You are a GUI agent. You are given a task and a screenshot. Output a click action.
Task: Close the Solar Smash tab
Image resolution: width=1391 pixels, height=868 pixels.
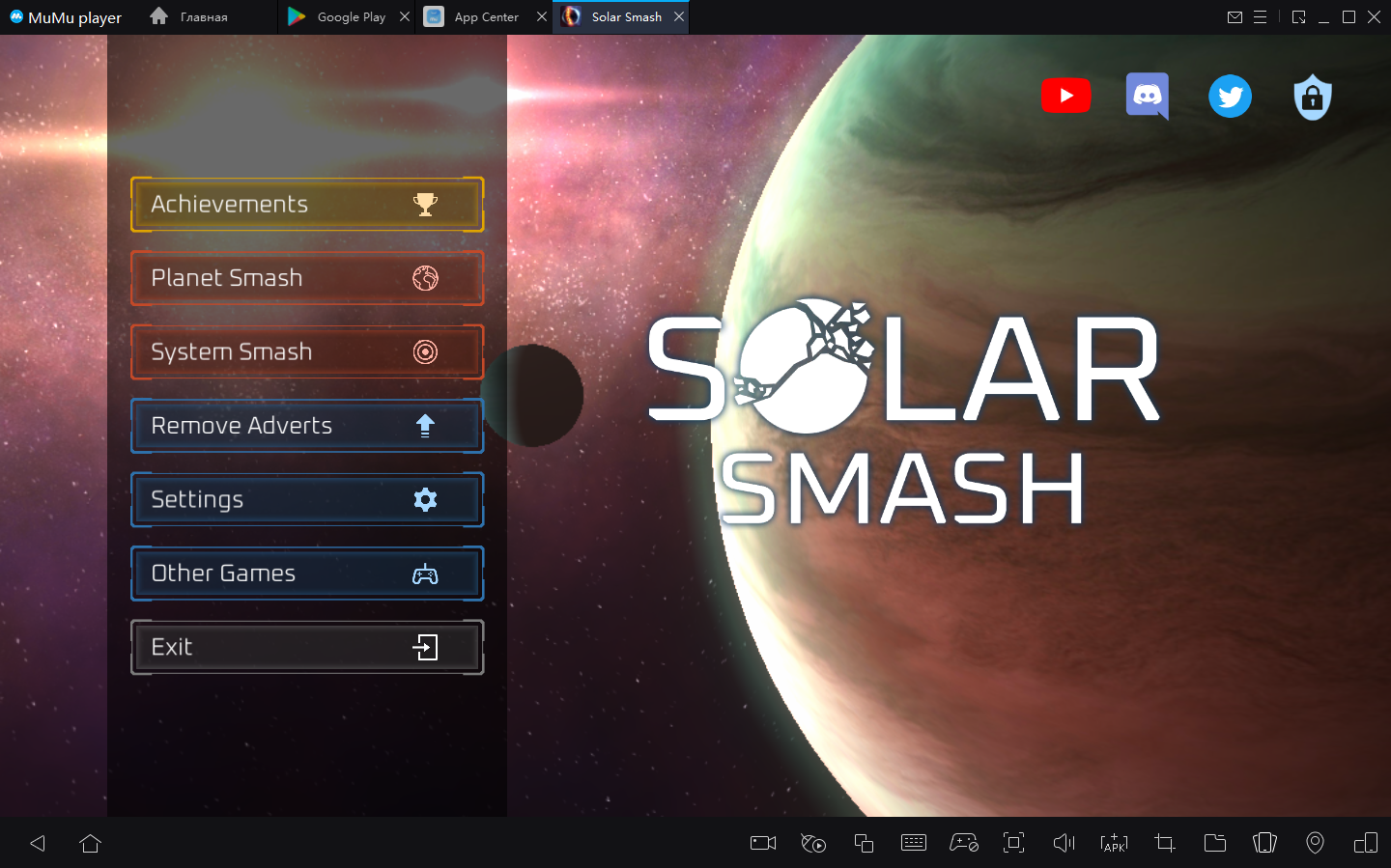tap(679, 17)
